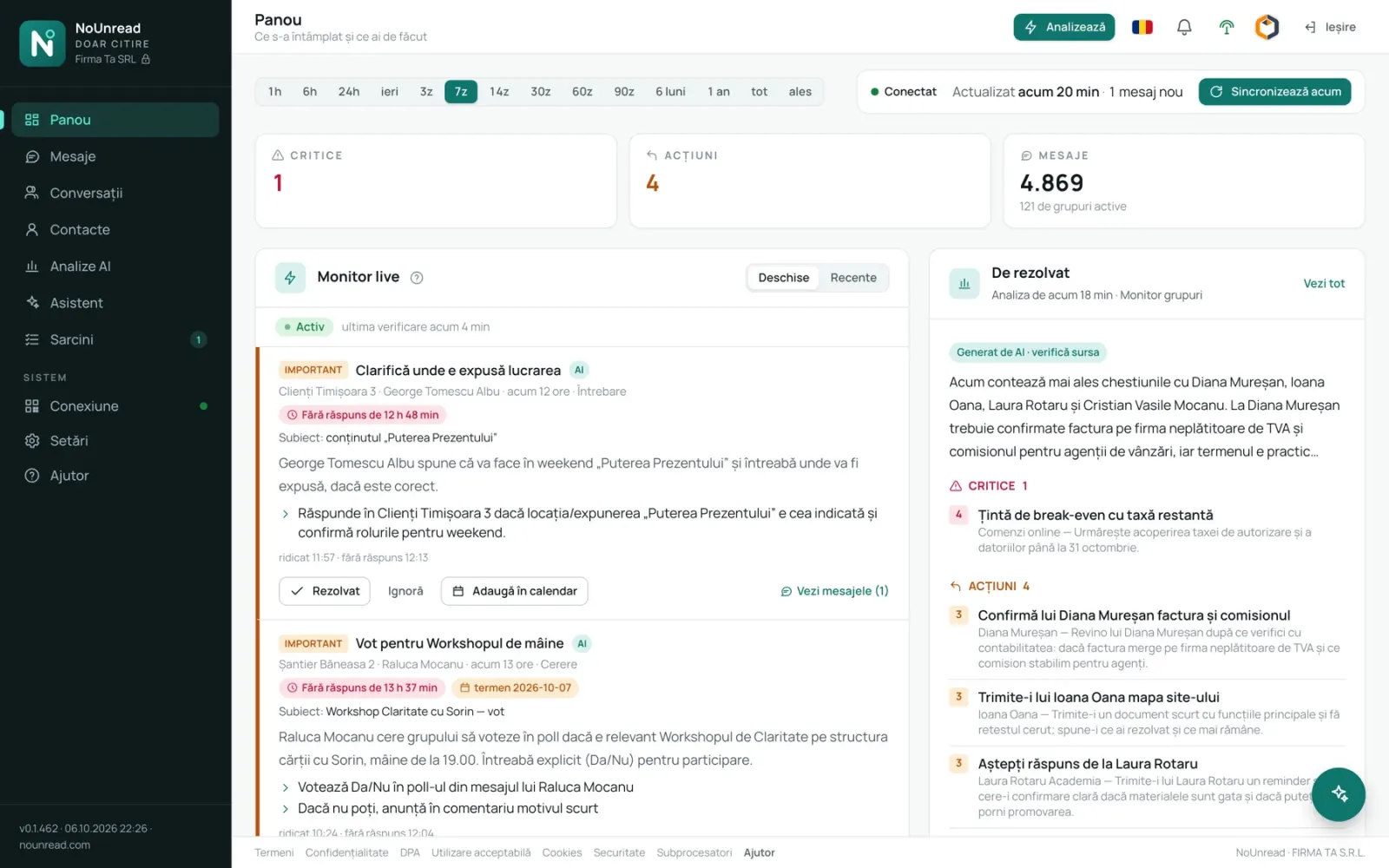Screen dimensions: 1389x868
Task: Open Vezi tot in De rezolvat
Action: click(x=1324, y=283)
